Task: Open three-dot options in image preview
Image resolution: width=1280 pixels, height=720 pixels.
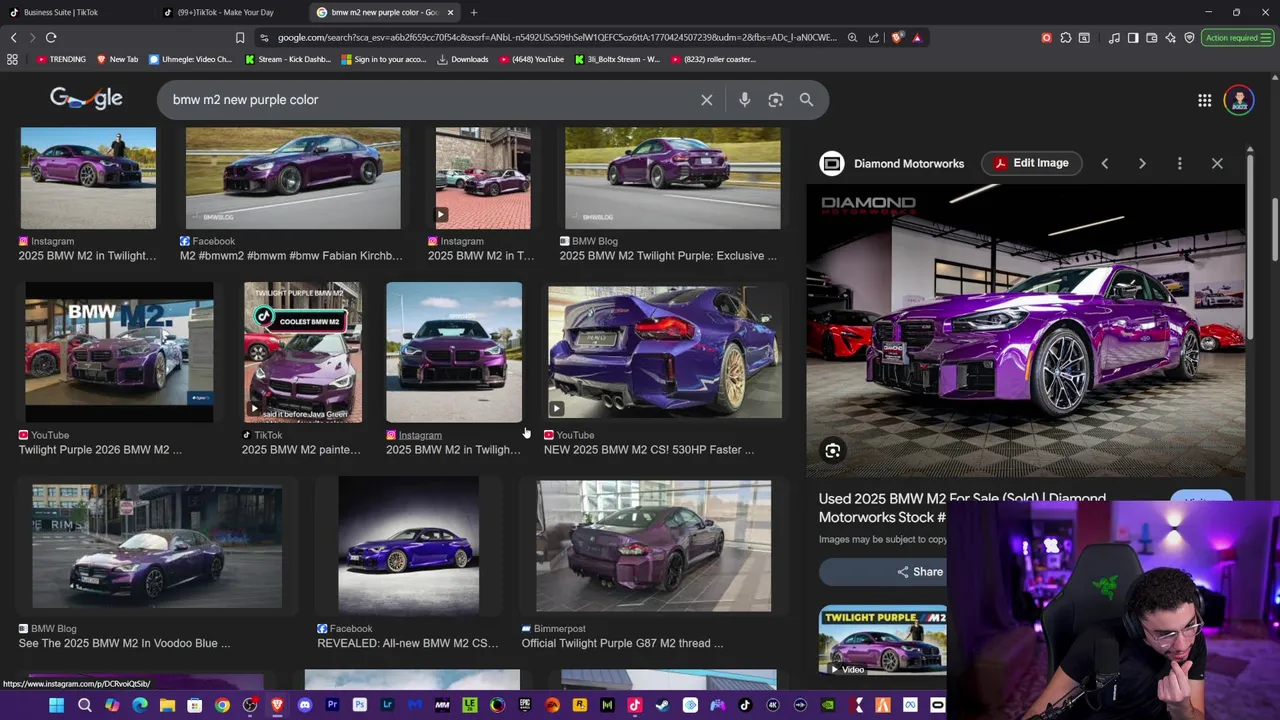Action: (1179, 163)
